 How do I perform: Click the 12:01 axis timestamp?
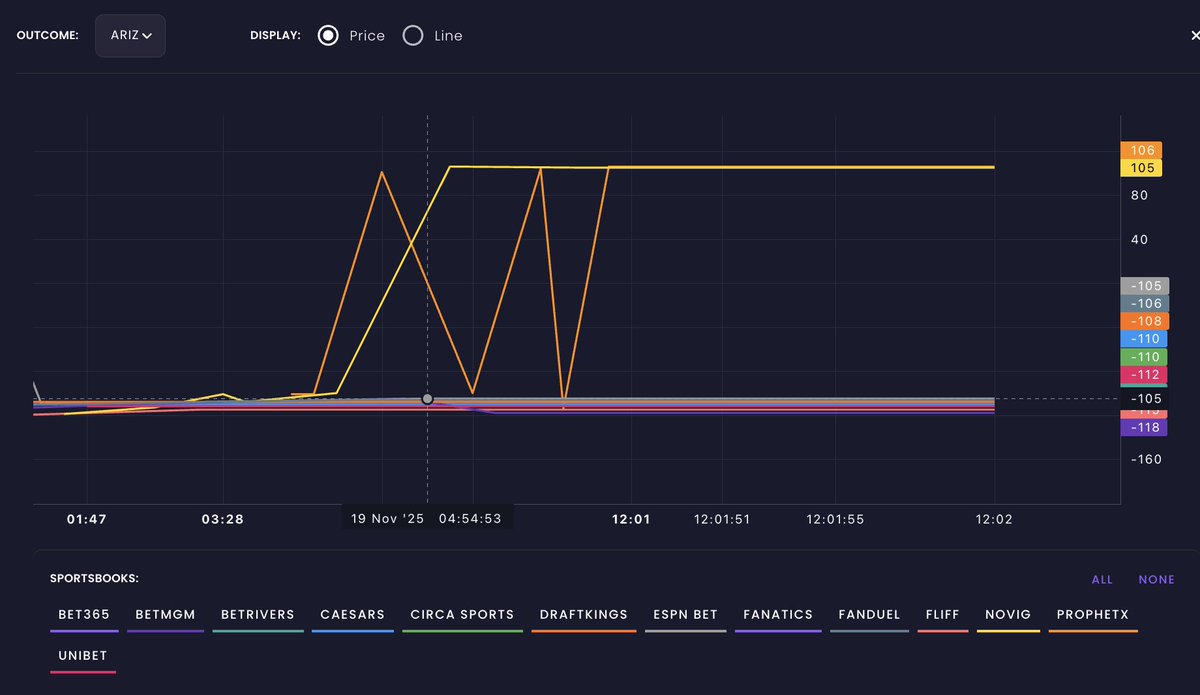point(631,519)
